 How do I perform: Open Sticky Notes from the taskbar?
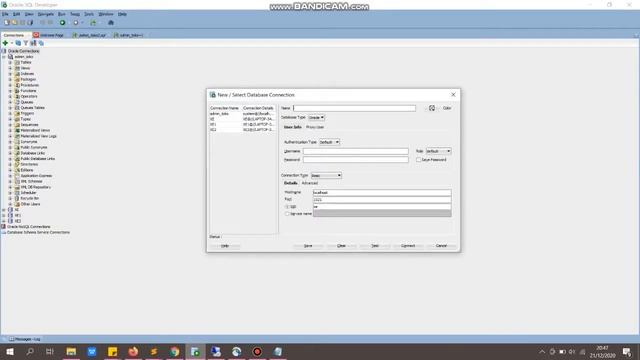coord(113,351)
